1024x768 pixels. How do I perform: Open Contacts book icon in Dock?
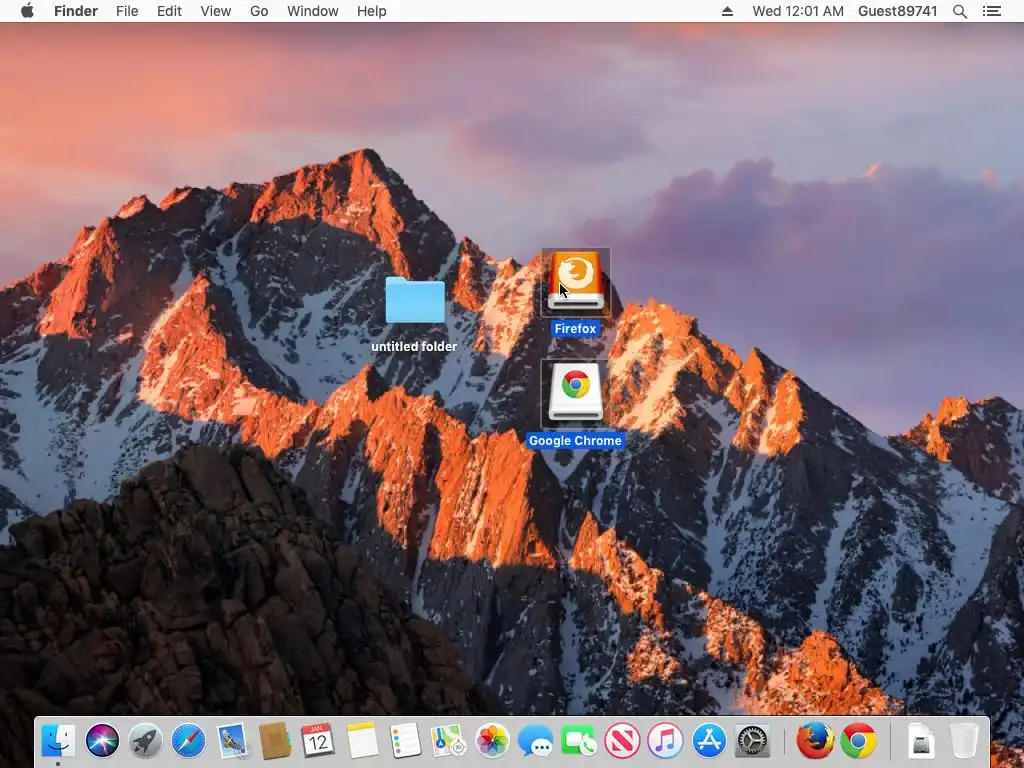(x=275, y=741)
